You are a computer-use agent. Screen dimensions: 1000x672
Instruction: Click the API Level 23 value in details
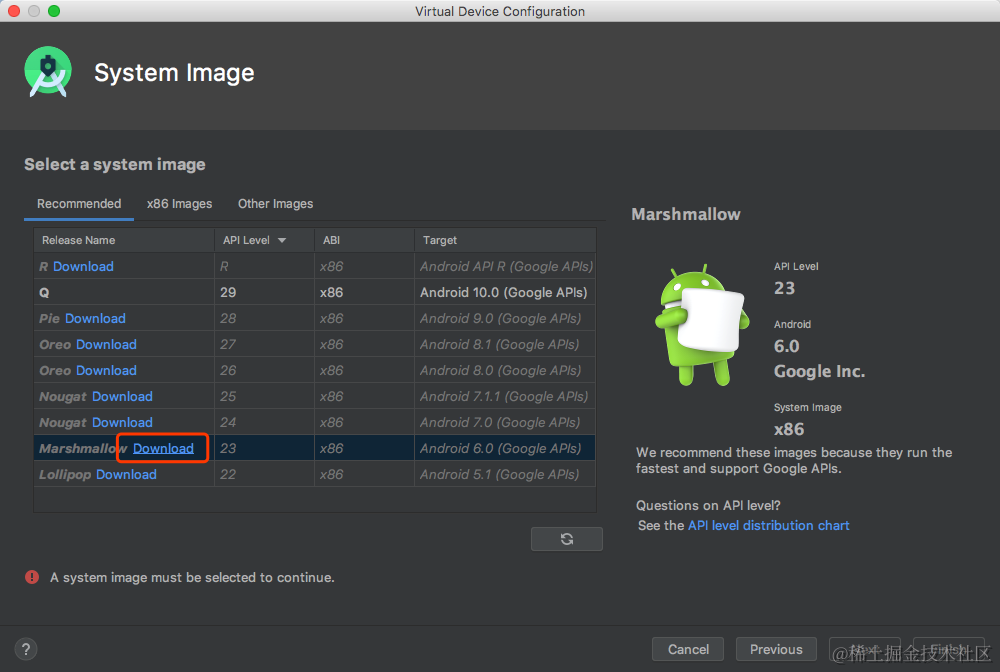click(x=784, y=288)
